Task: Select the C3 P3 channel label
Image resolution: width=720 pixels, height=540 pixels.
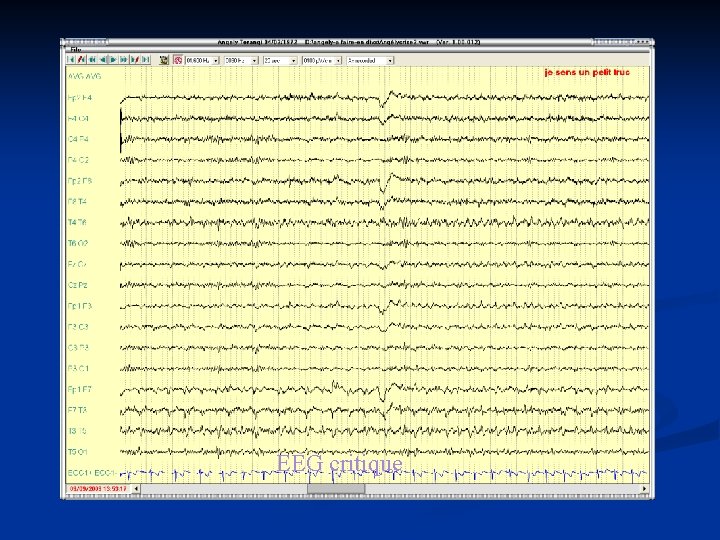Action: pos(78,348)
